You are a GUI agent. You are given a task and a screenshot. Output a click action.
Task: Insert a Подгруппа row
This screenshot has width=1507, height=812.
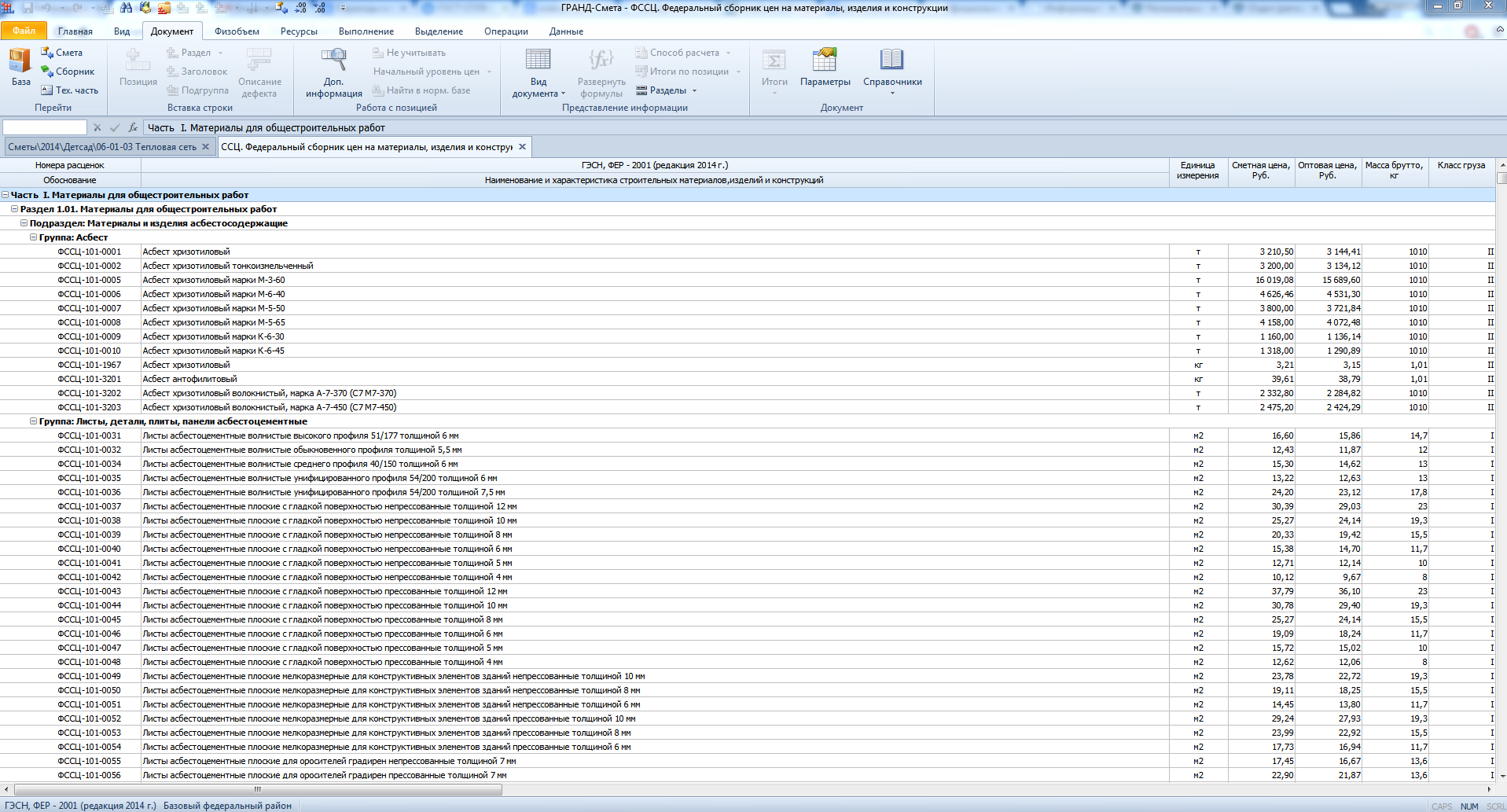pyautogui.click(x=197, y=90)
